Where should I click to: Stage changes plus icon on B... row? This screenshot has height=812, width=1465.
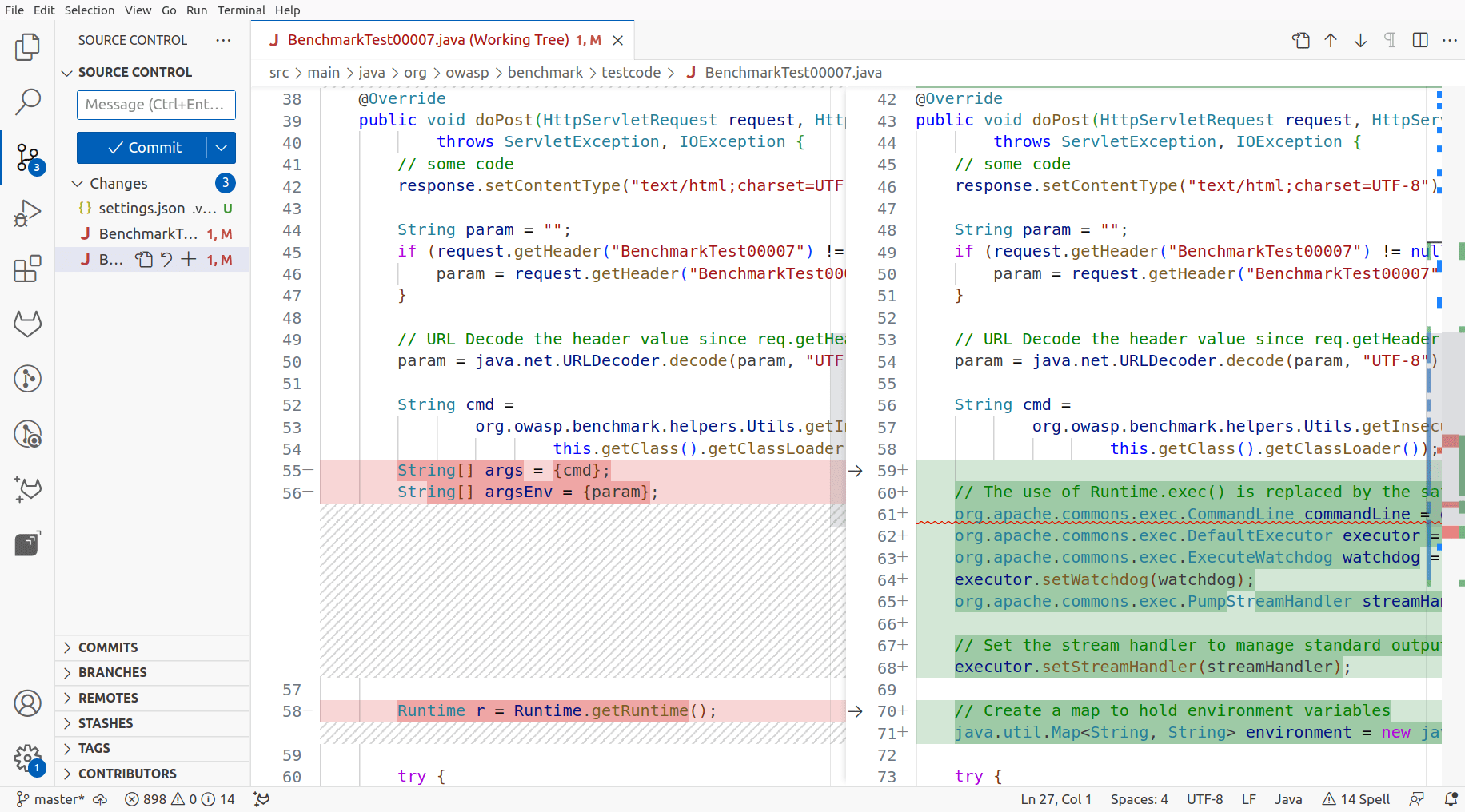189,259
